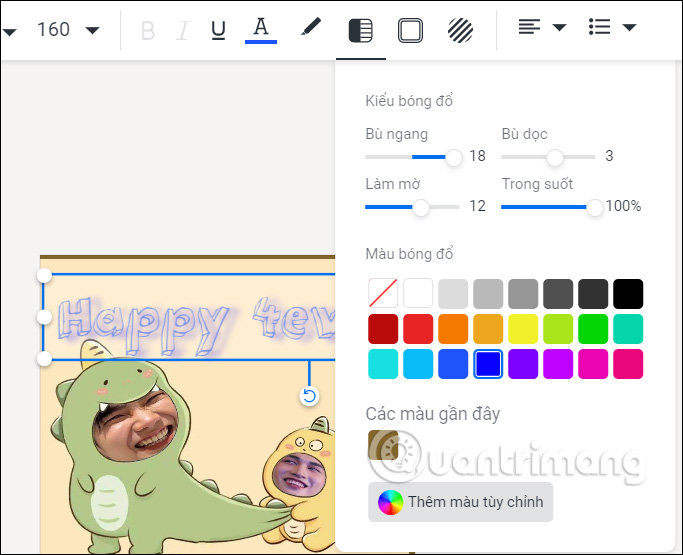This screenshot has width=683, height=555.
Task: Toggle italic text formatting
Action: click(182, 30)
